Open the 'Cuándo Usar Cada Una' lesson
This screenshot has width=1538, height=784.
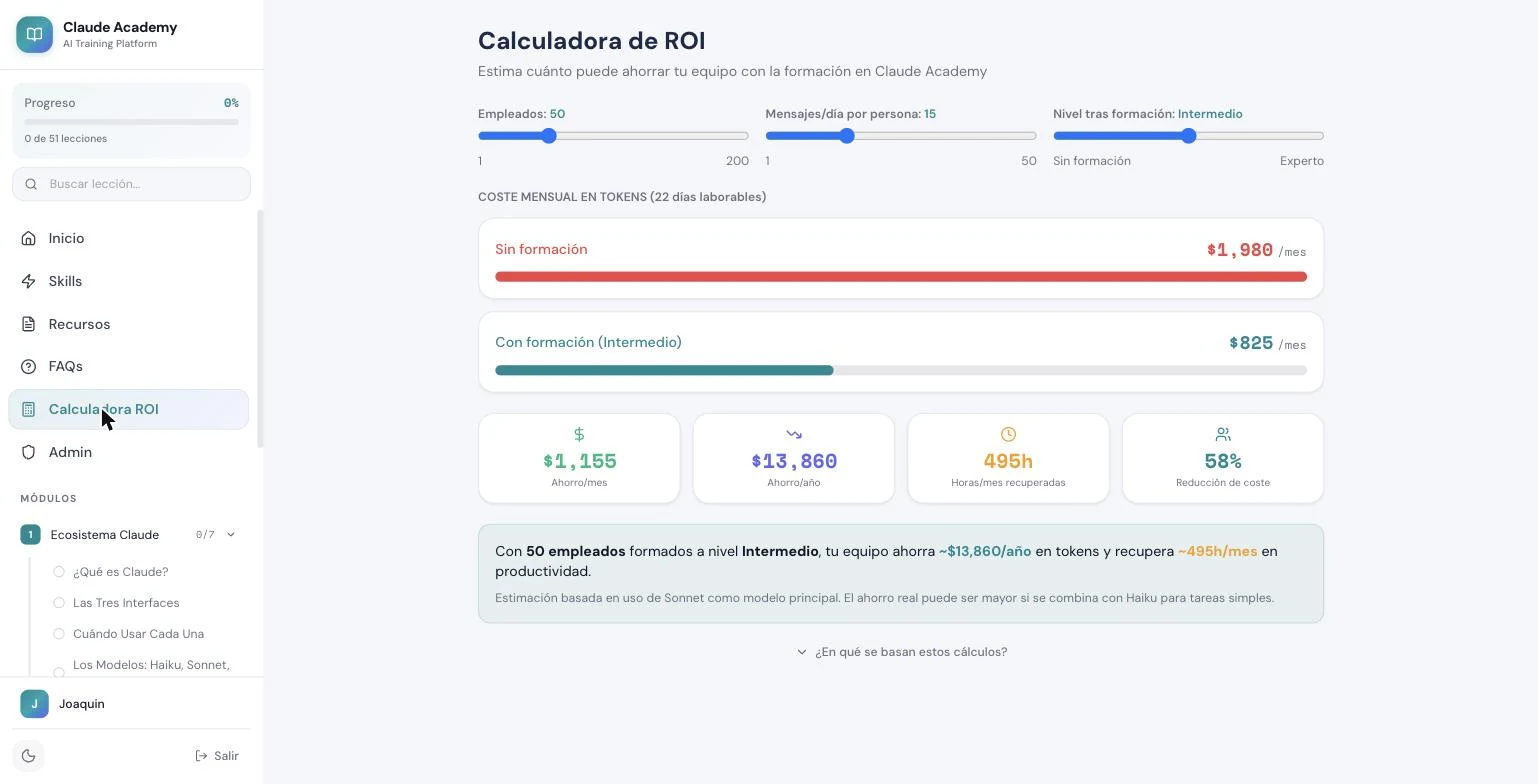point(138,634)
